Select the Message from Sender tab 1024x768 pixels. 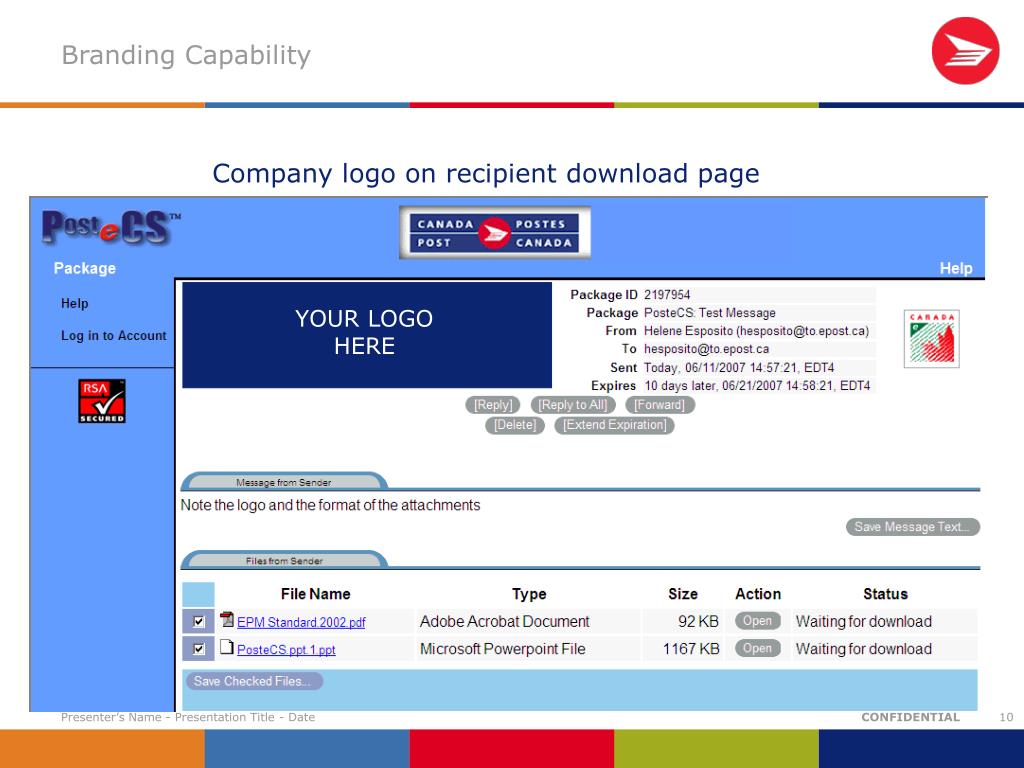pos(284,482)
